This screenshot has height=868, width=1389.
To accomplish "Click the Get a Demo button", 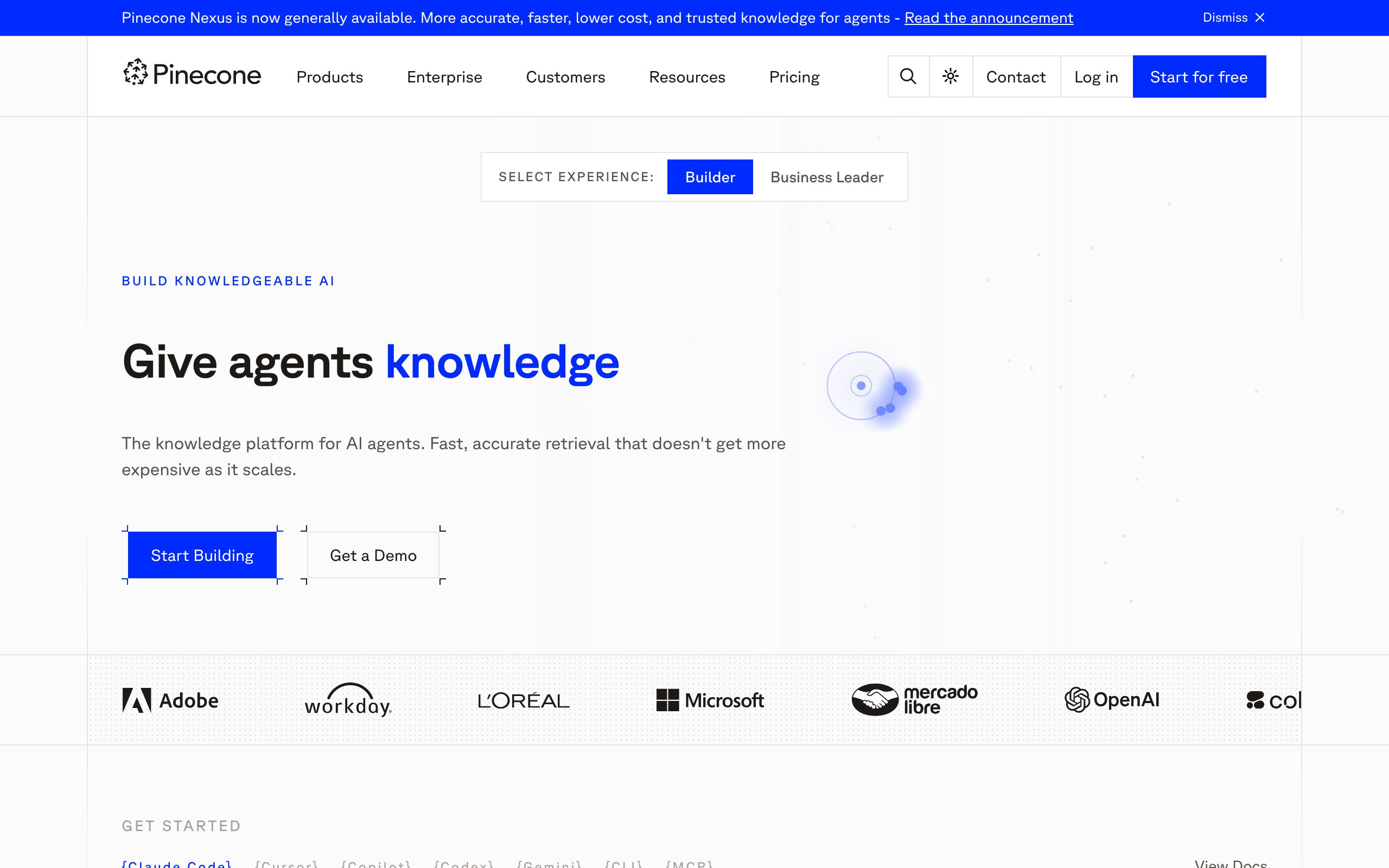I will [x=373, y=555].
